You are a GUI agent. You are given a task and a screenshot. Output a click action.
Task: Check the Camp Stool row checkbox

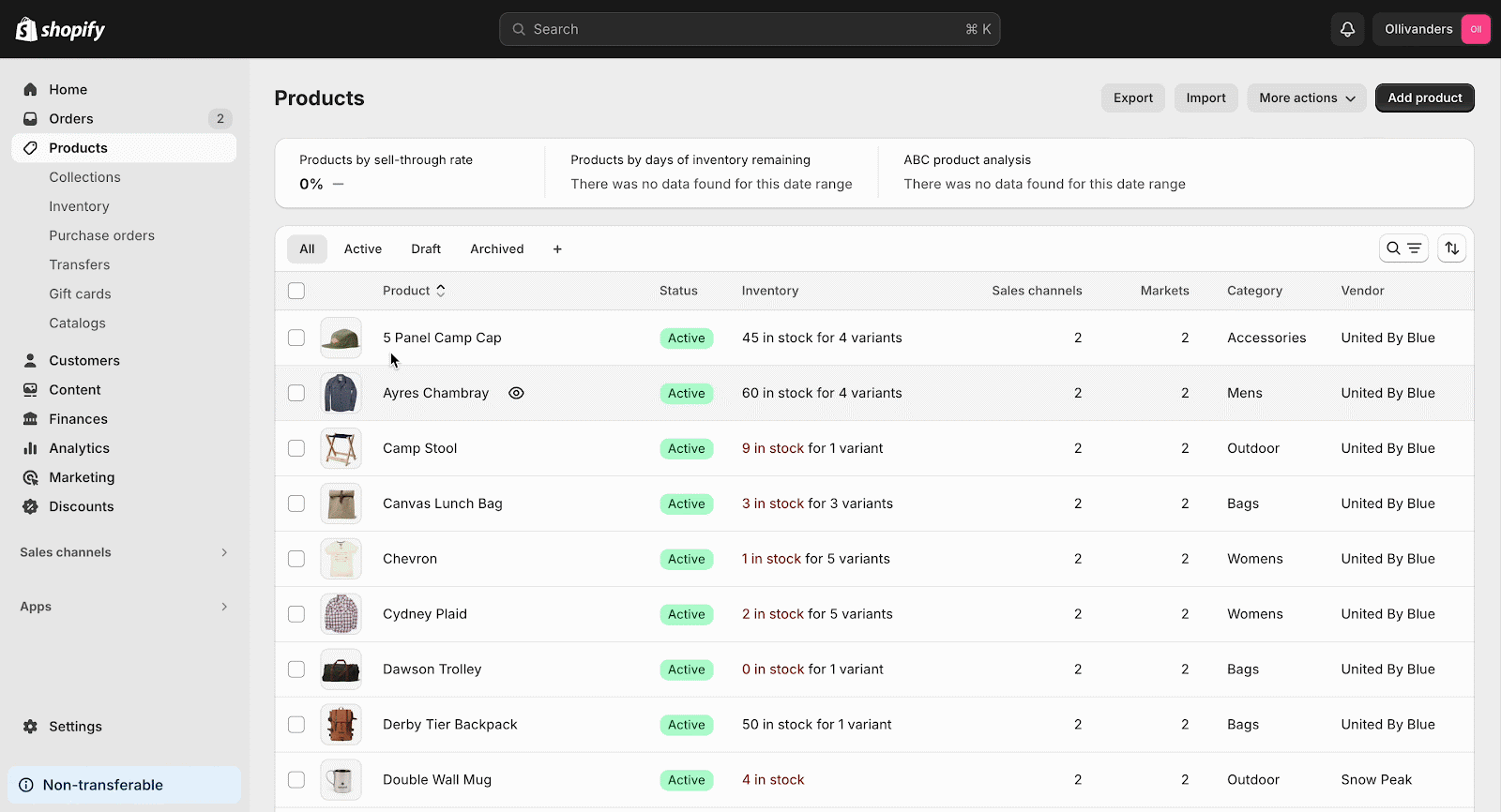click(296, 448)
